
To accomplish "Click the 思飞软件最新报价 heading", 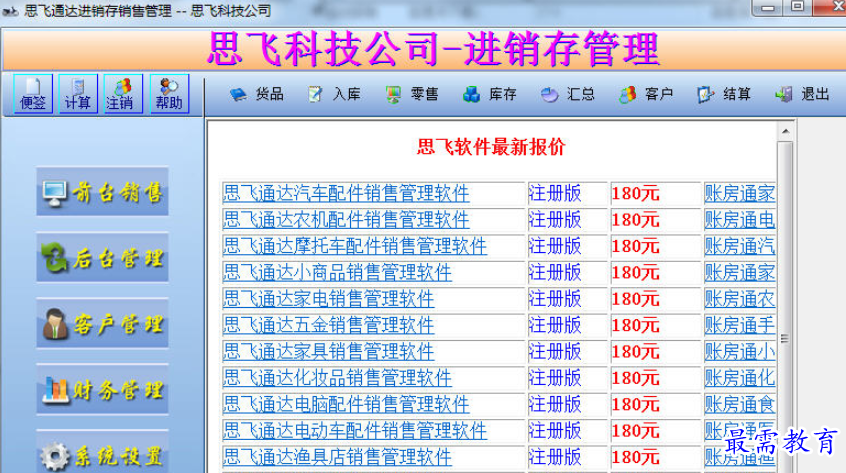I will [491, 147].
